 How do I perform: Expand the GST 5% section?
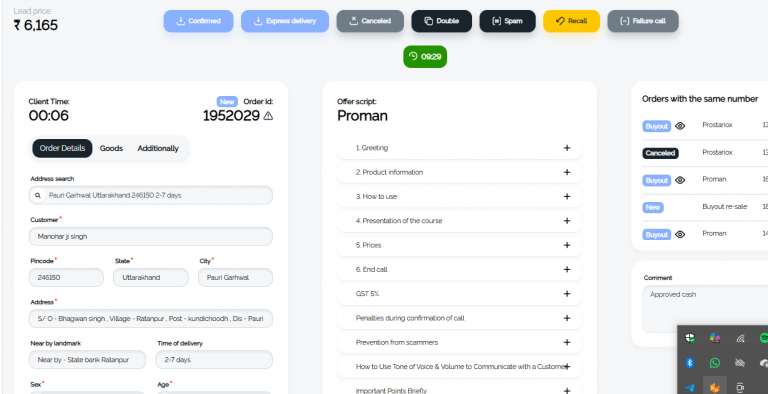(x=459, y=294)
